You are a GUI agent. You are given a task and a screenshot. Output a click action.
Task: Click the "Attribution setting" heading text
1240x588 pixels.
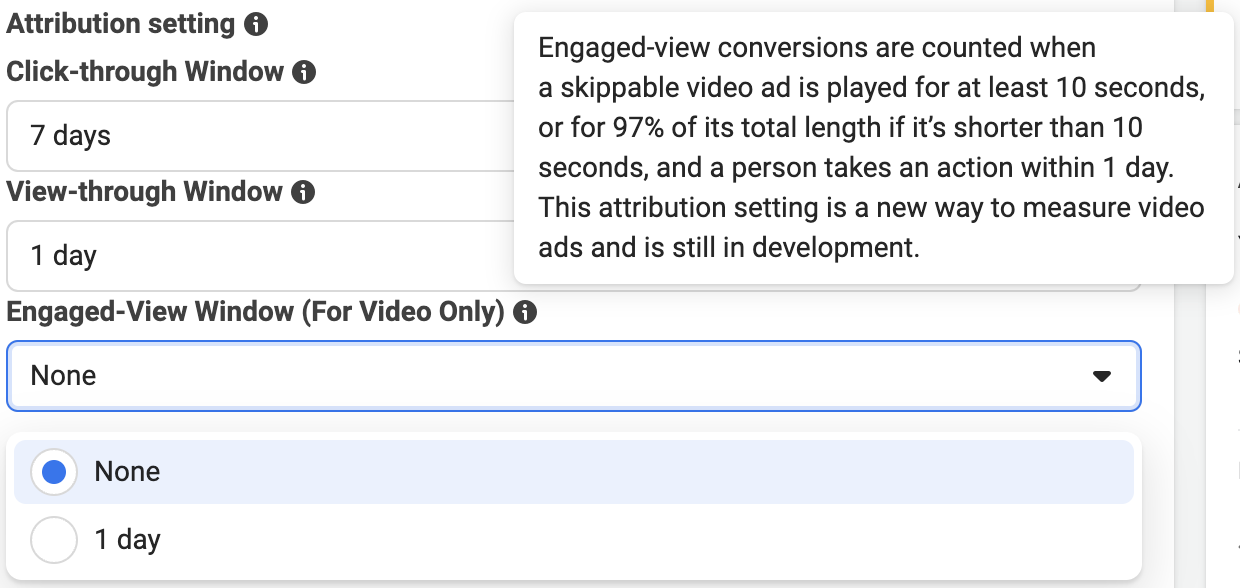tap(121, 24)
